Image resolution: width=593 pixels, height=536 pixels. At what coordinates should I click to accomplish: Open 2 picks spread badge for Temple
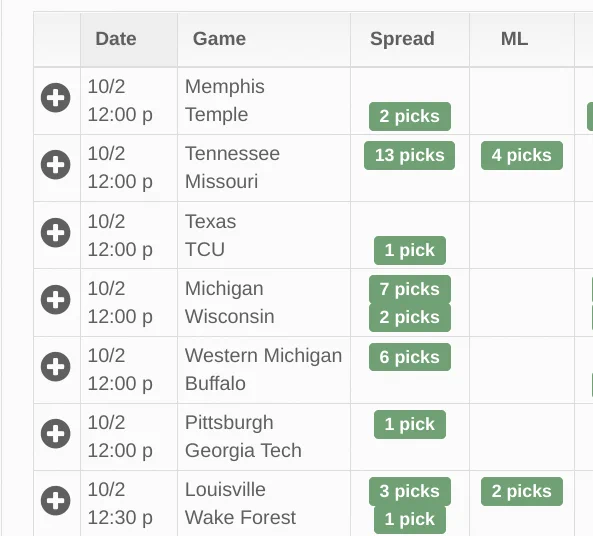pos(410,117)
